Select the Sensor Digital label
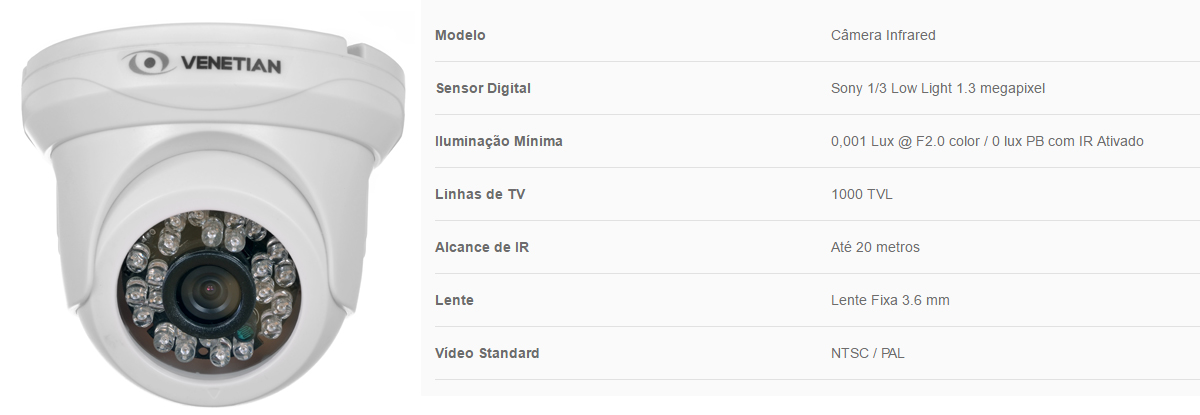 (x=483, y=88)
